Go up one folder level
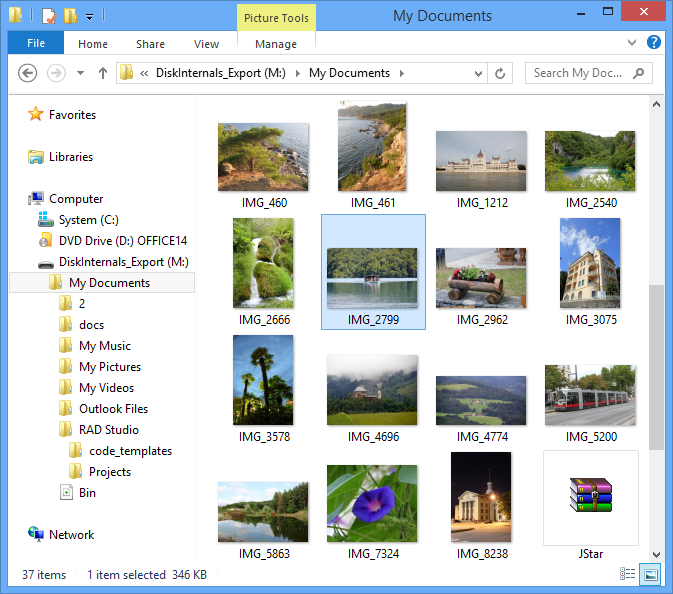This screenshot has width=673, height=594. pyautogui.click(x=102, y=73)
